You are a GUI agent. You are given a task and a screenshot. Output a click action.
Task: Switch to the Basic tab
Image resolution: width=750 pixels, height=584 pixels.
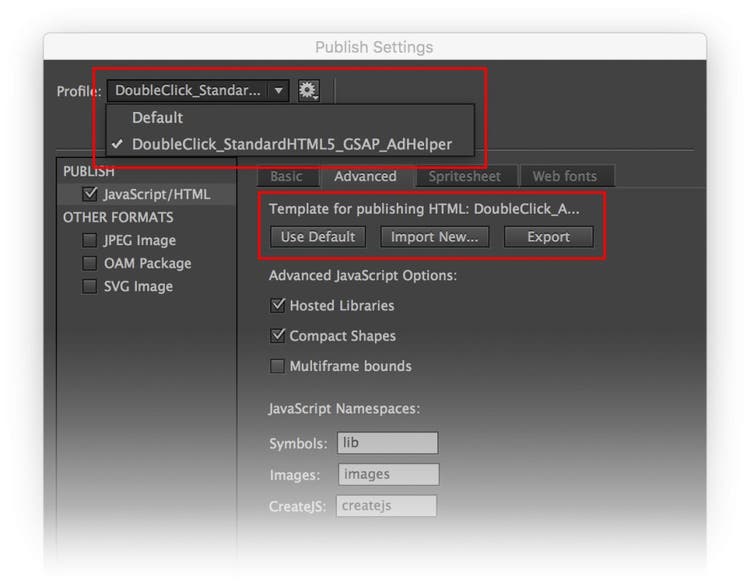click(286, 177)
